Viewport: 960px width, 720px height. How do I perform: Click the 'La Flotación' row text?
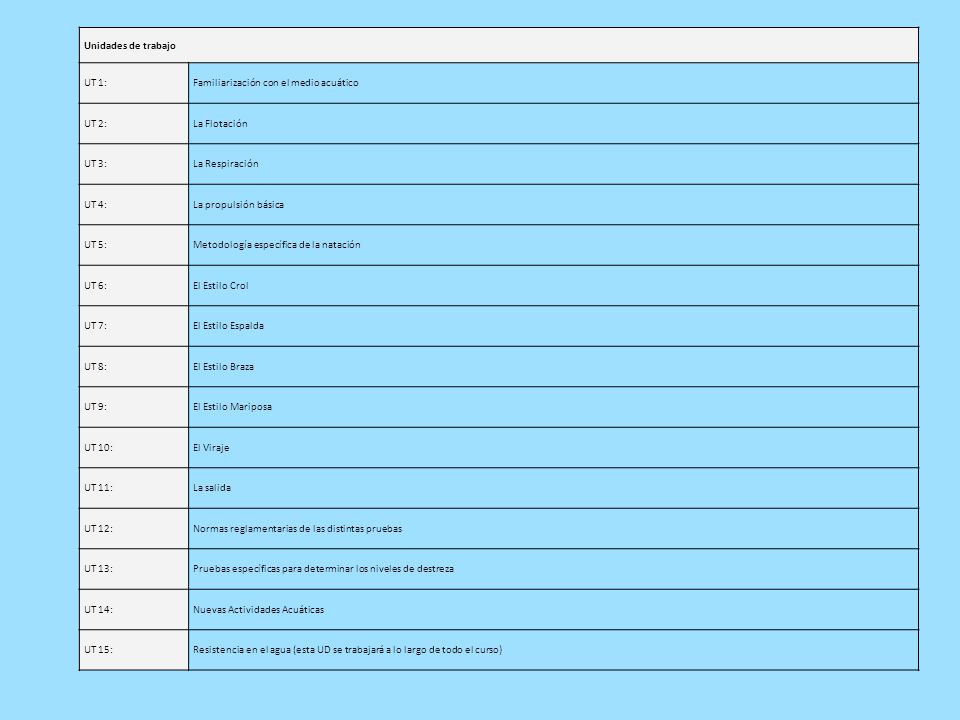point(220,124)
